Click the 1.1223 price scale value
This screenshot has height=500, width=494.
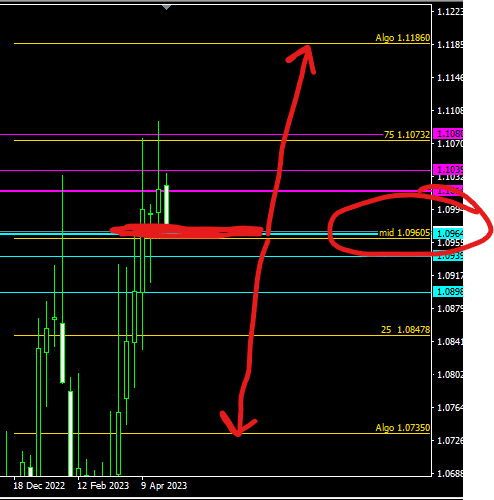tap(450, 12)
